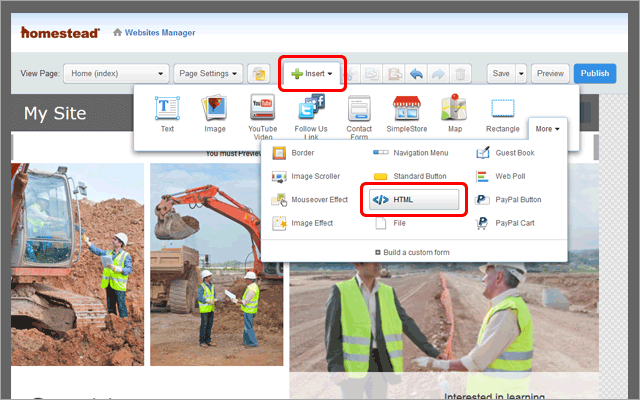Add a PayPal Cart element
The height and width of the screenshot is (400, 640).
[505, 223]
